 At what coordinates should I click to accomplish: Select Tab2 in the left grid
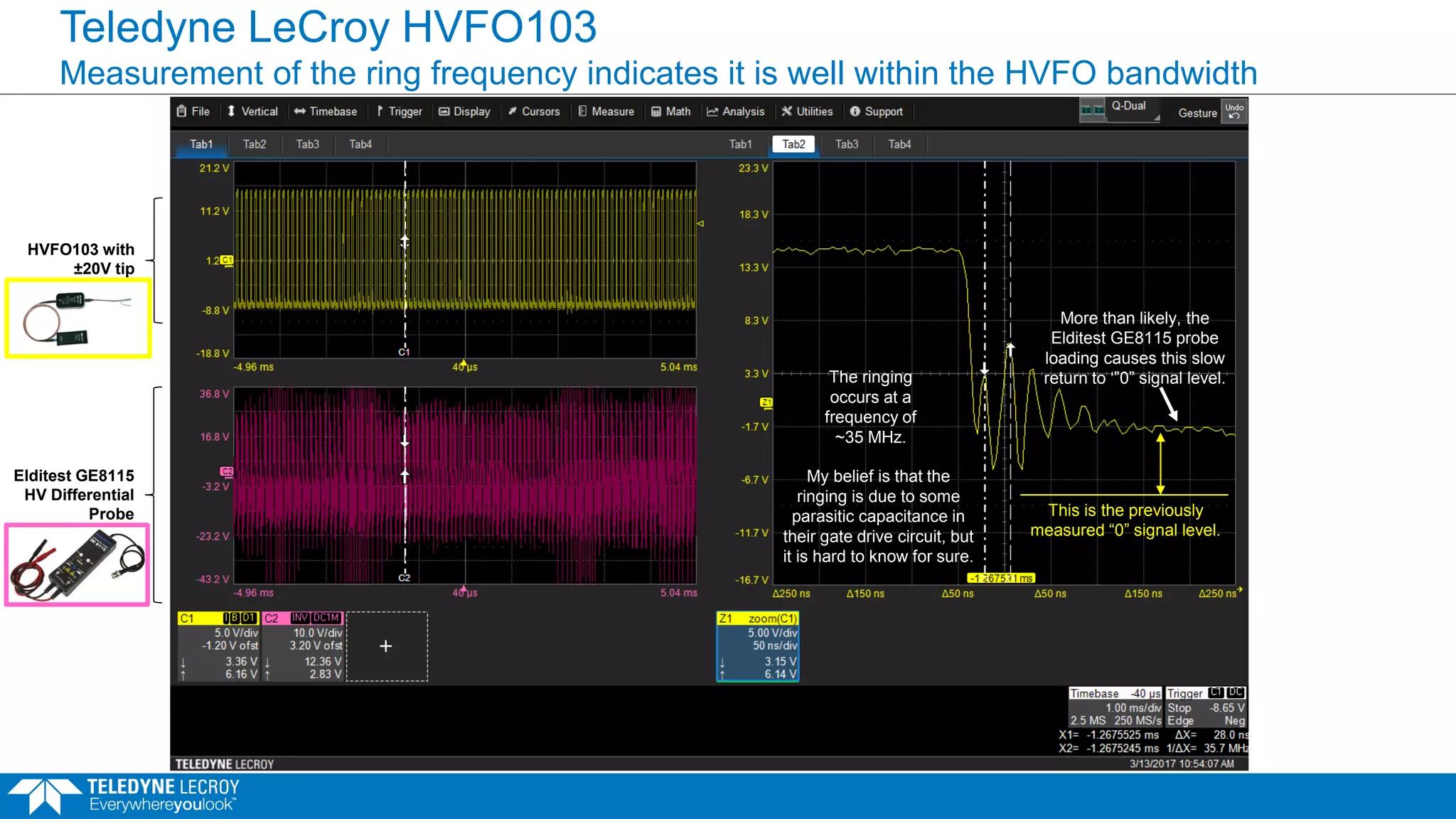(255, 144)
